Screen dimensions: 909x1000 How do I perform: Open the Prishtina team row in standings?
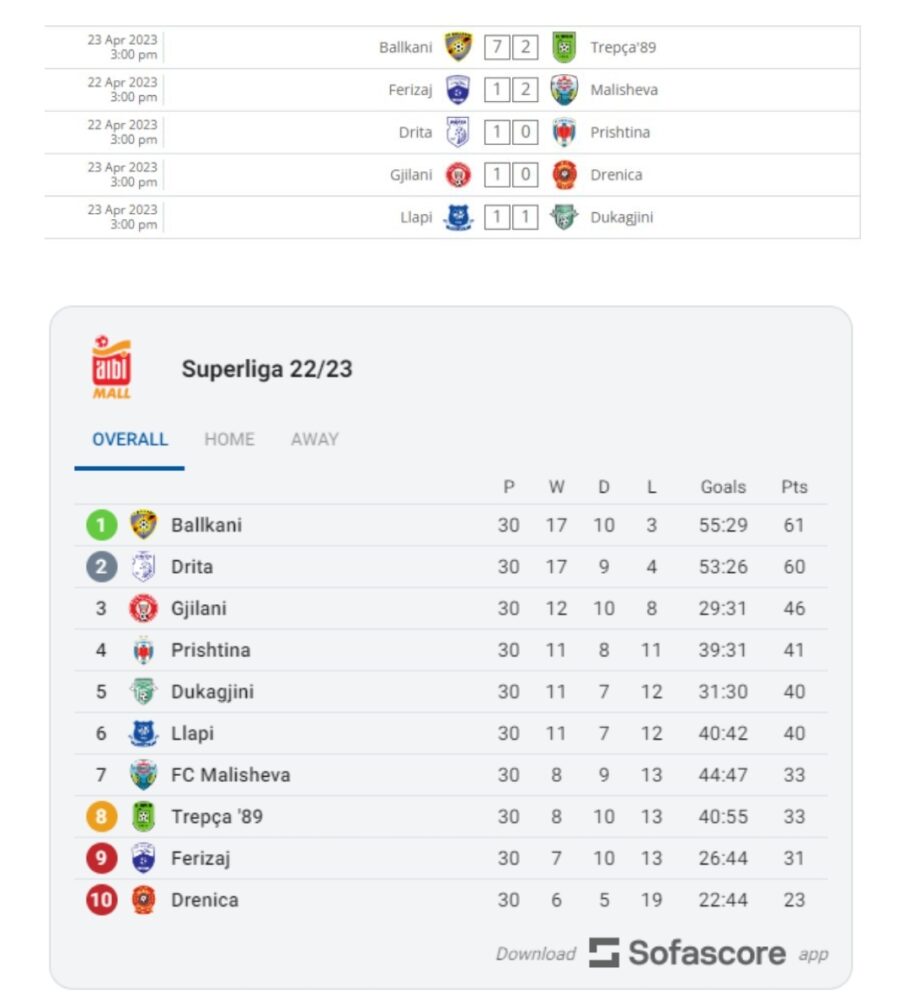pos(451,650)
